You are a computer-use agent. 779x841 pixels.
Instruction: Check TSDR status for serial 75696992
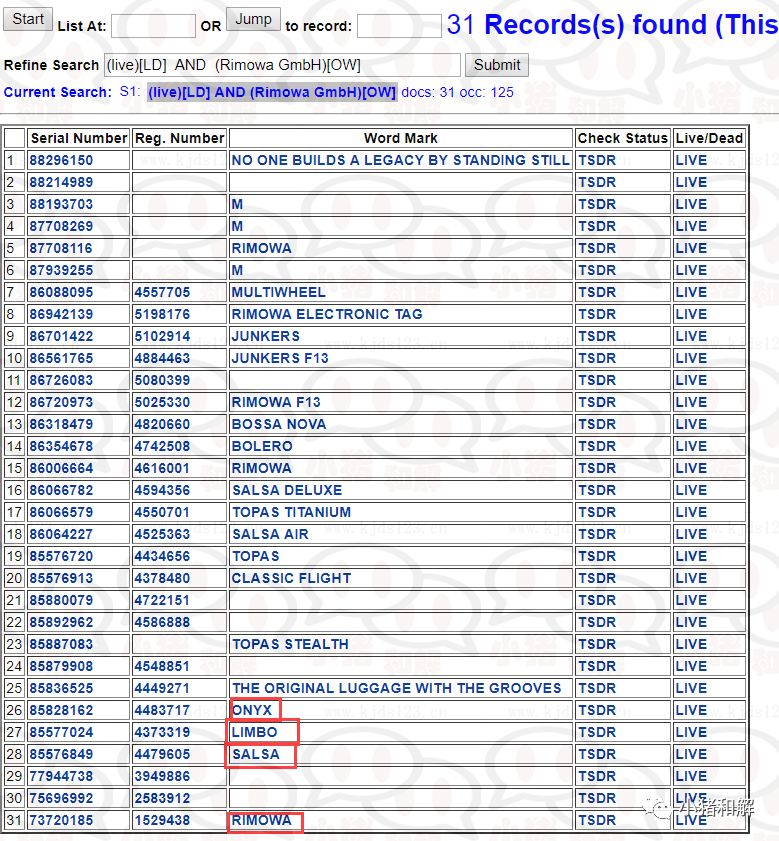tap(597, 798)
